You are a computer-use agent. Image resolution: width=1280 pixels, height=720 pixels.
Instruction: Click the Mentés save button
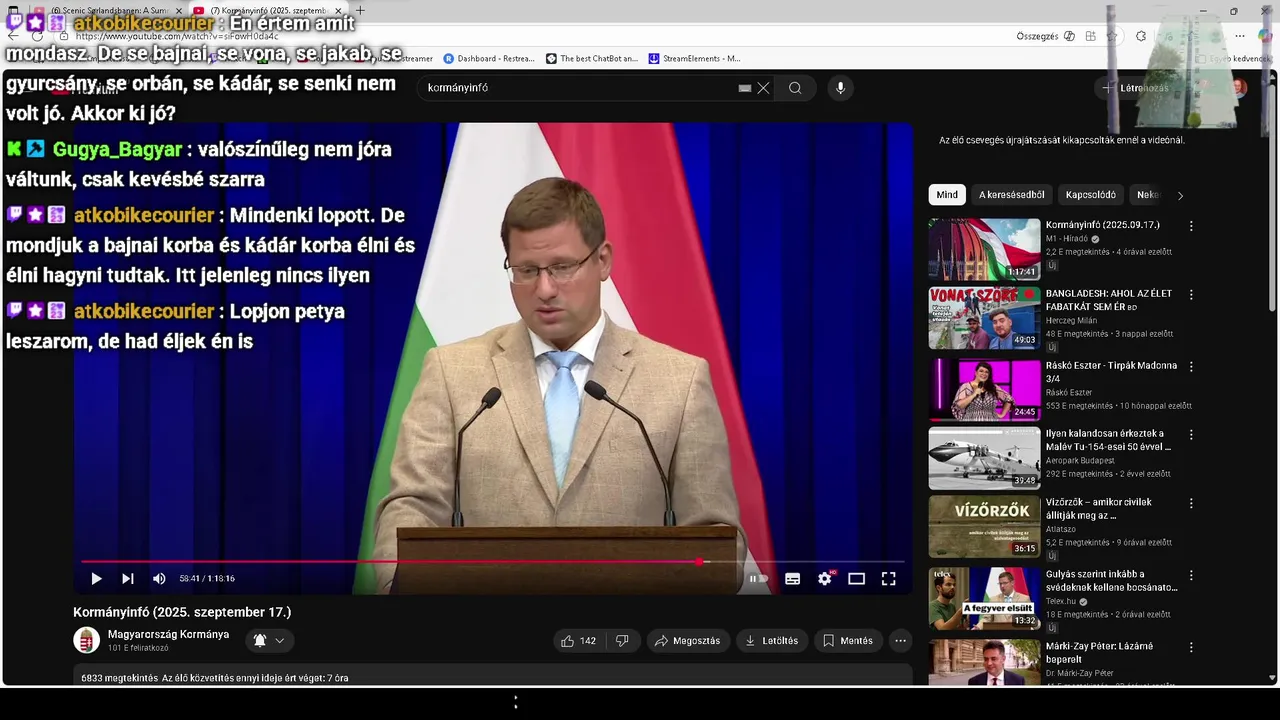pyautogui.click(x=848, y=641)
